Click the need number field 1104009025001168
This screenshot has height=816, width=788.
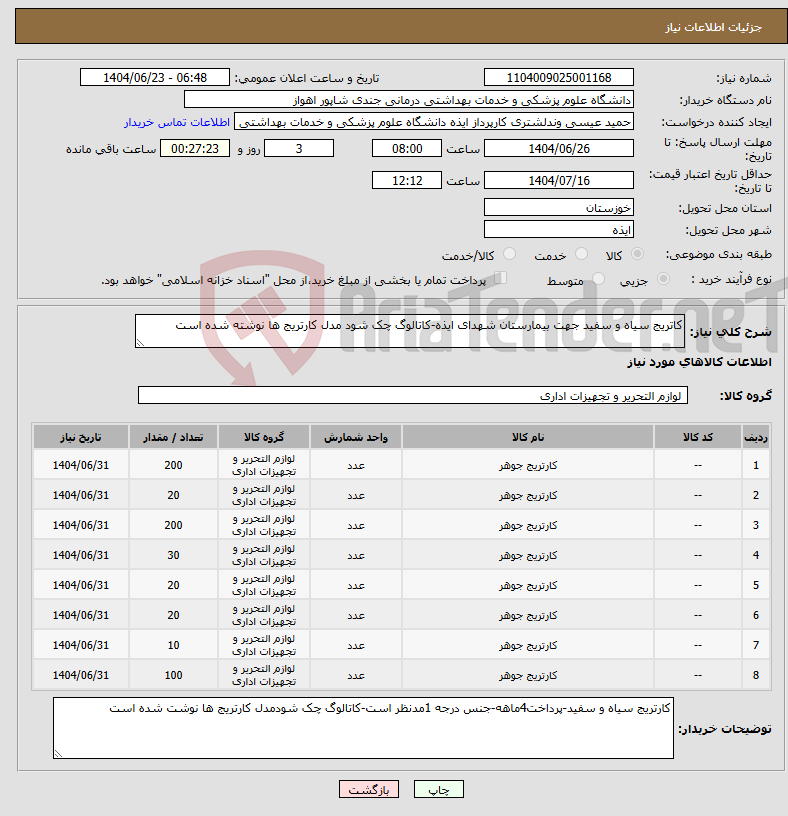558,78
